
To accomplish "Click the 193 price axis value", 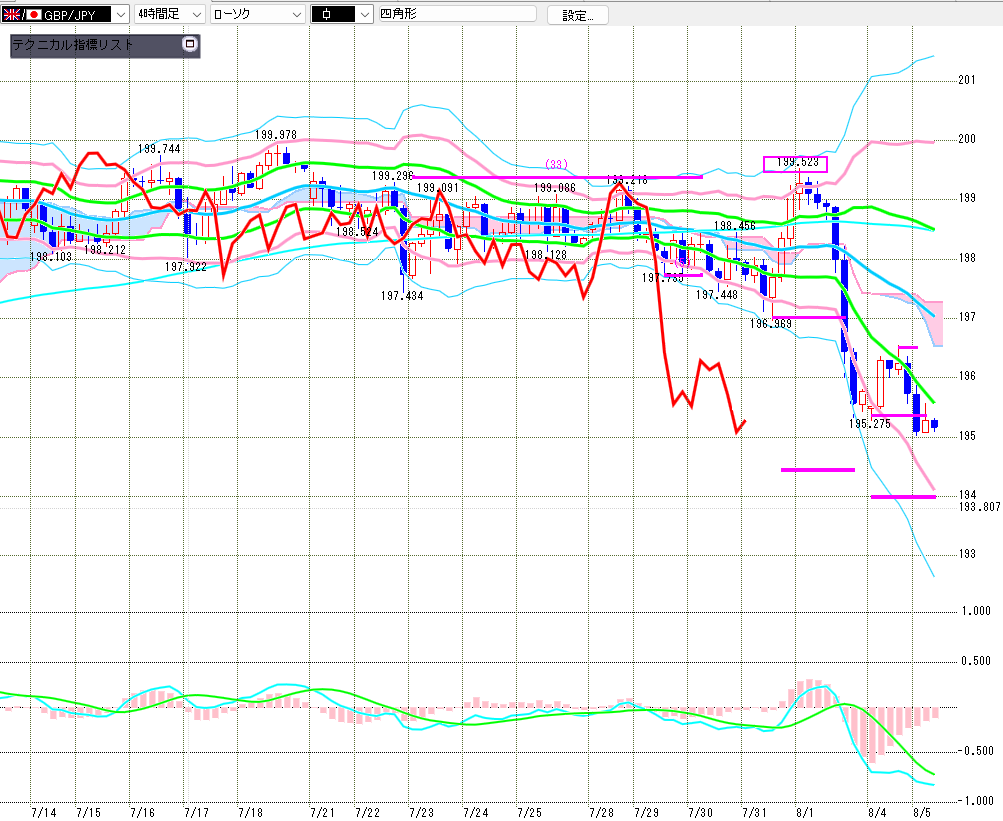I will (967, 554).
